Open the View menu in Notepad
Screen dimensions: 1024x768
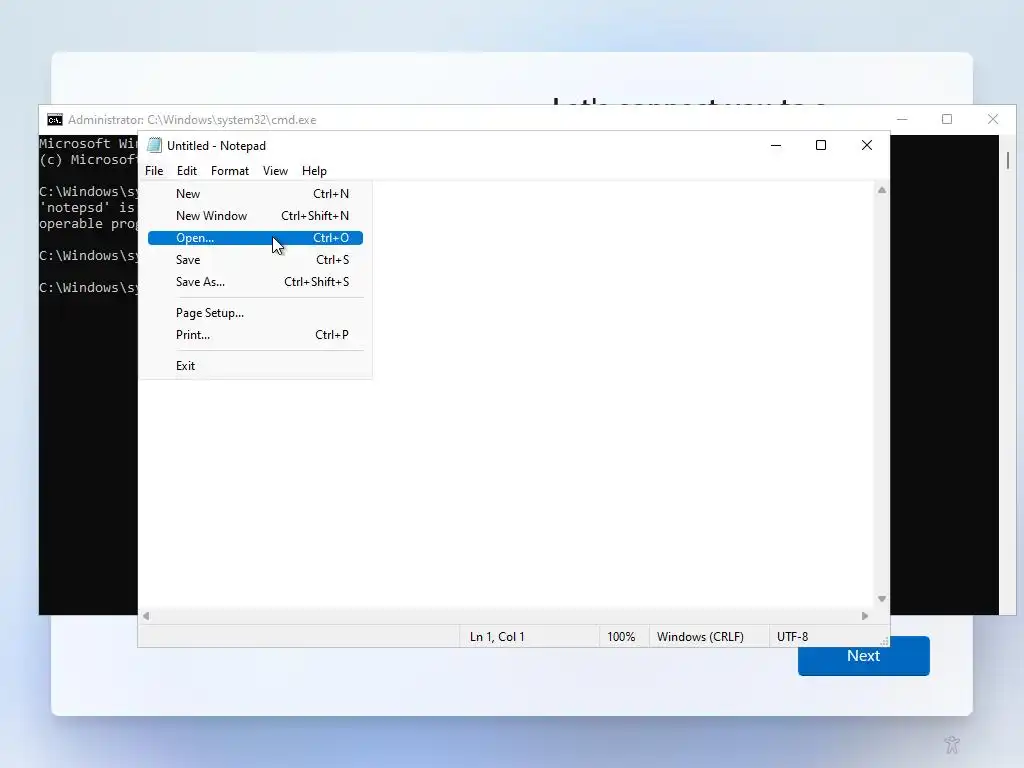coord(275,171)
